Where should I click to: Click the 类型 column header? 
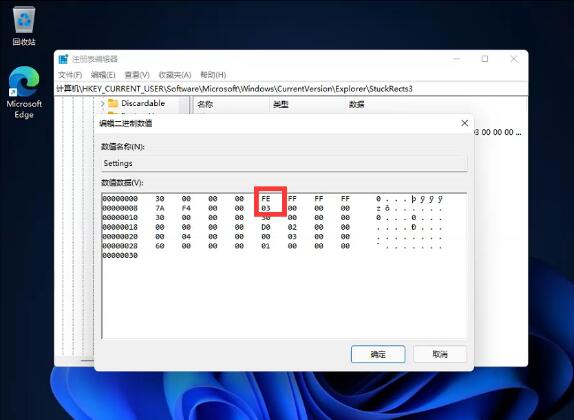(x=281, y=104)
